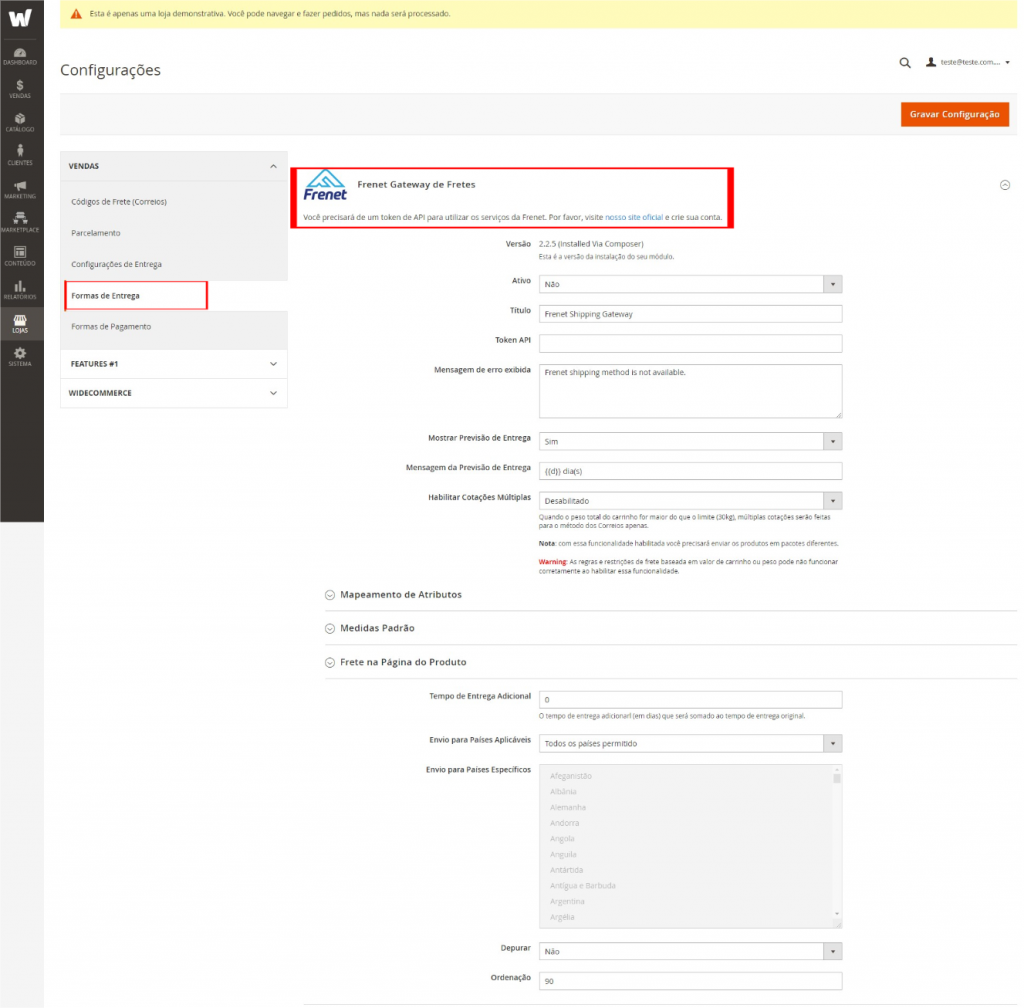
Task: Click the countries list scrollbar
Action: pos(837,843)
